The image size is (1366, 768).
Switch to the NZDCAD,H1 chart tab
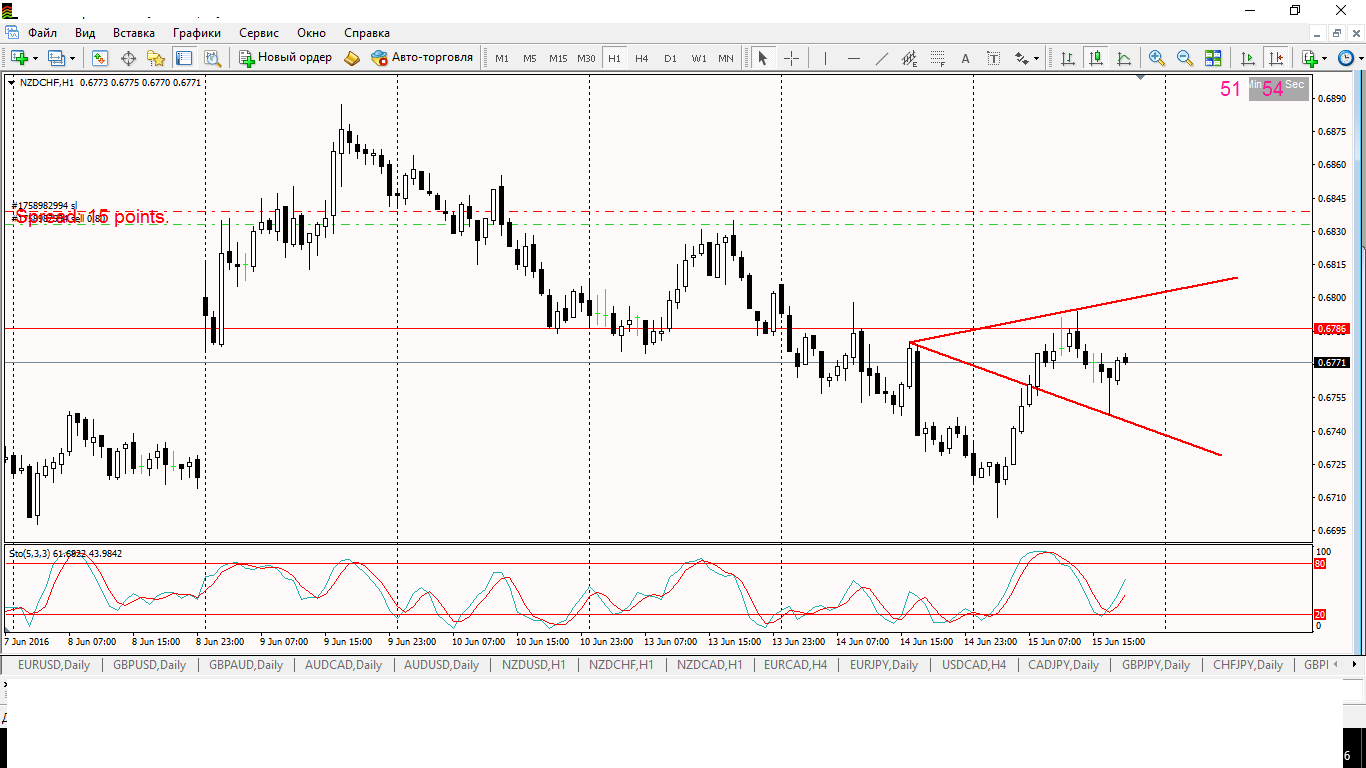[x=710, y=664]
